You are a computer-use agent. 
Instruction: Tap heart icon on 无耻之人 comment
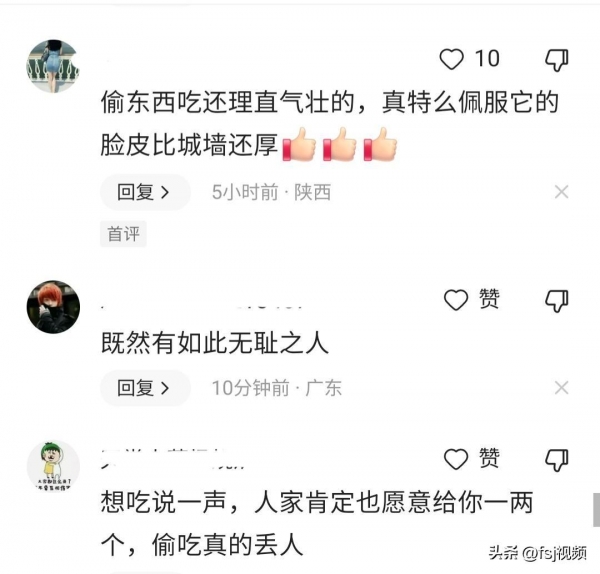(x=456, y=300)
